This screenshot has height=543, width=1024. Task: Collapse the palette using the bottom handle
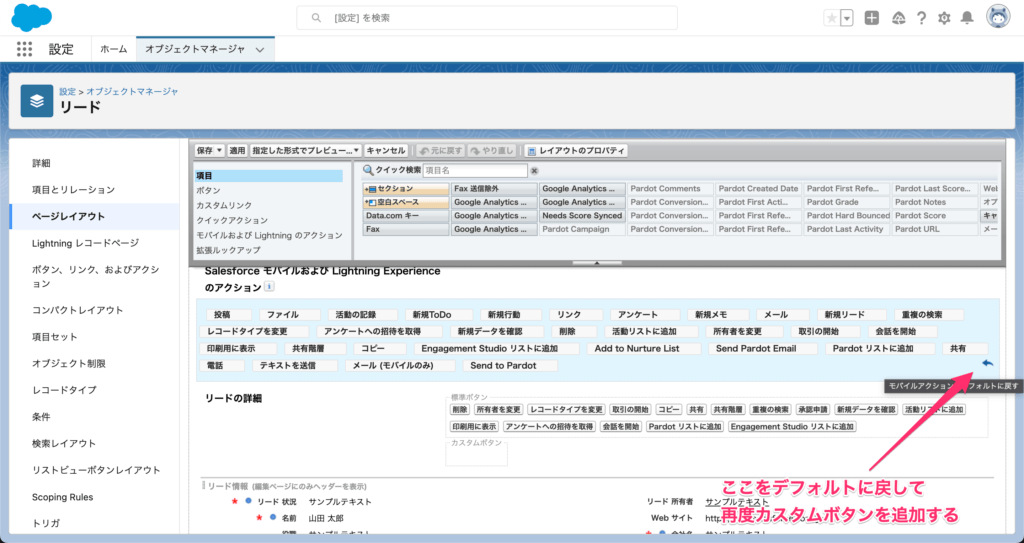coord(596,263)
